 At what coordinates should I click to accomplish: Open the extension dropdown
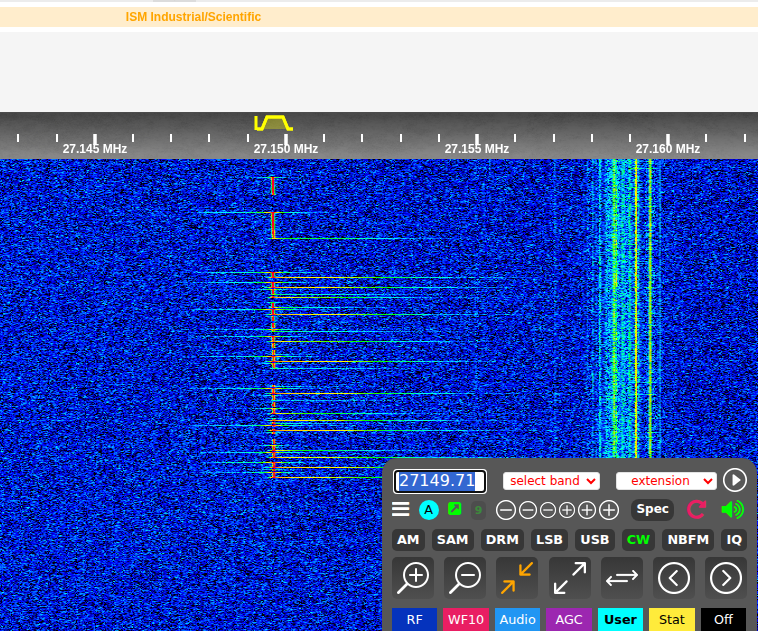click(x=666, y=481)
